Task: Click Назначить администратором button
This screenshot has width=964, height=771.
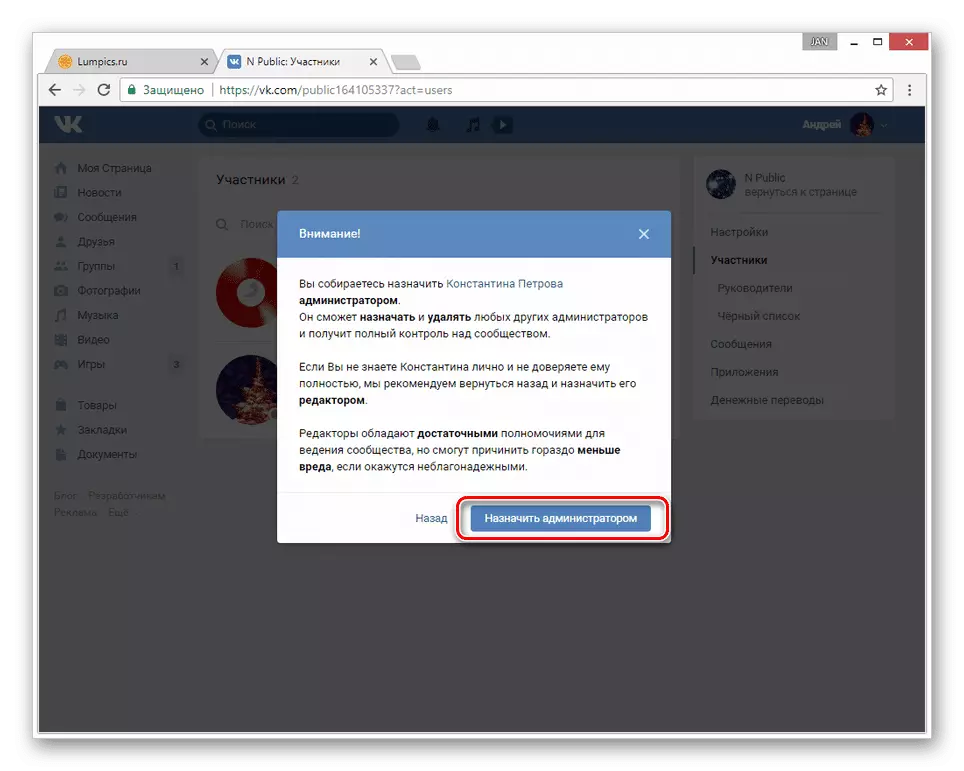Action: coord(561,518)
